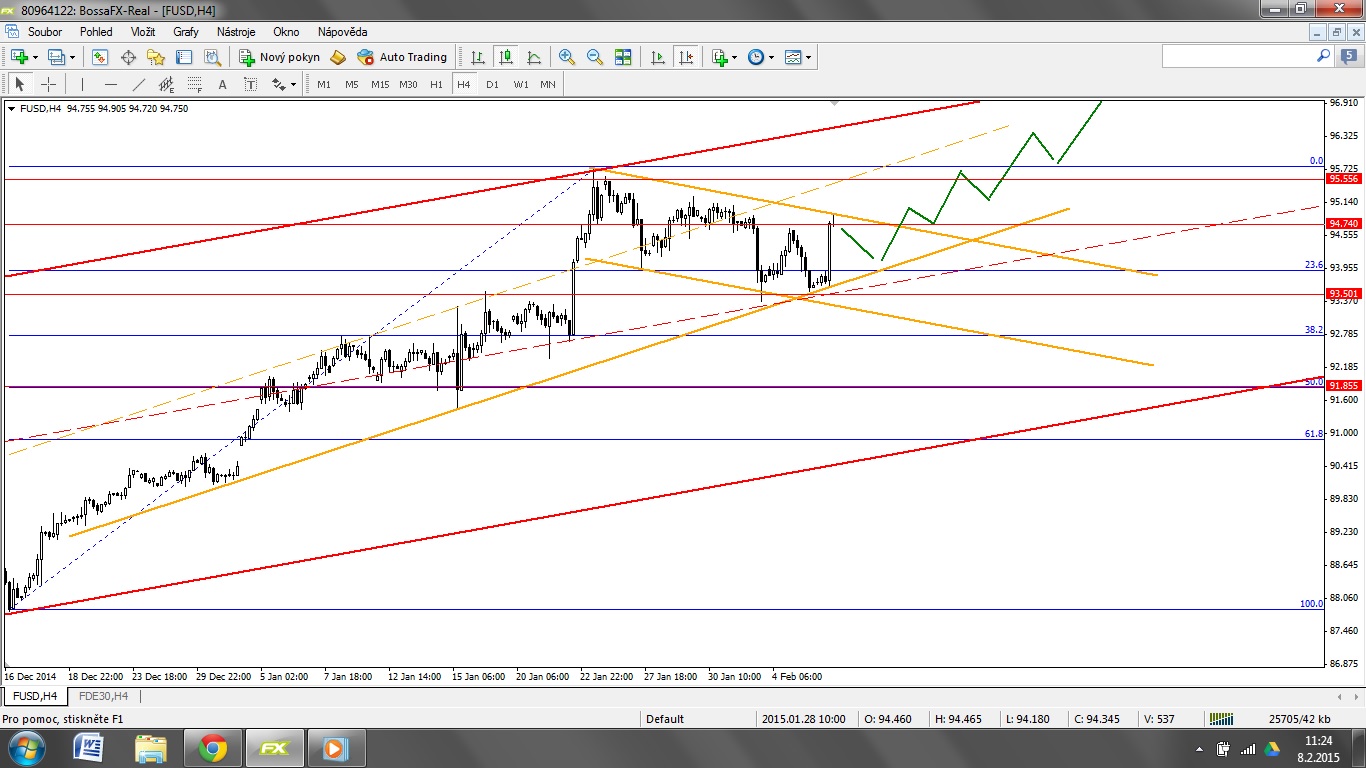Click the FUSD,H4 symbol label triangle
The height and width of the screenshot is (768, 1366).
[11, 108]
